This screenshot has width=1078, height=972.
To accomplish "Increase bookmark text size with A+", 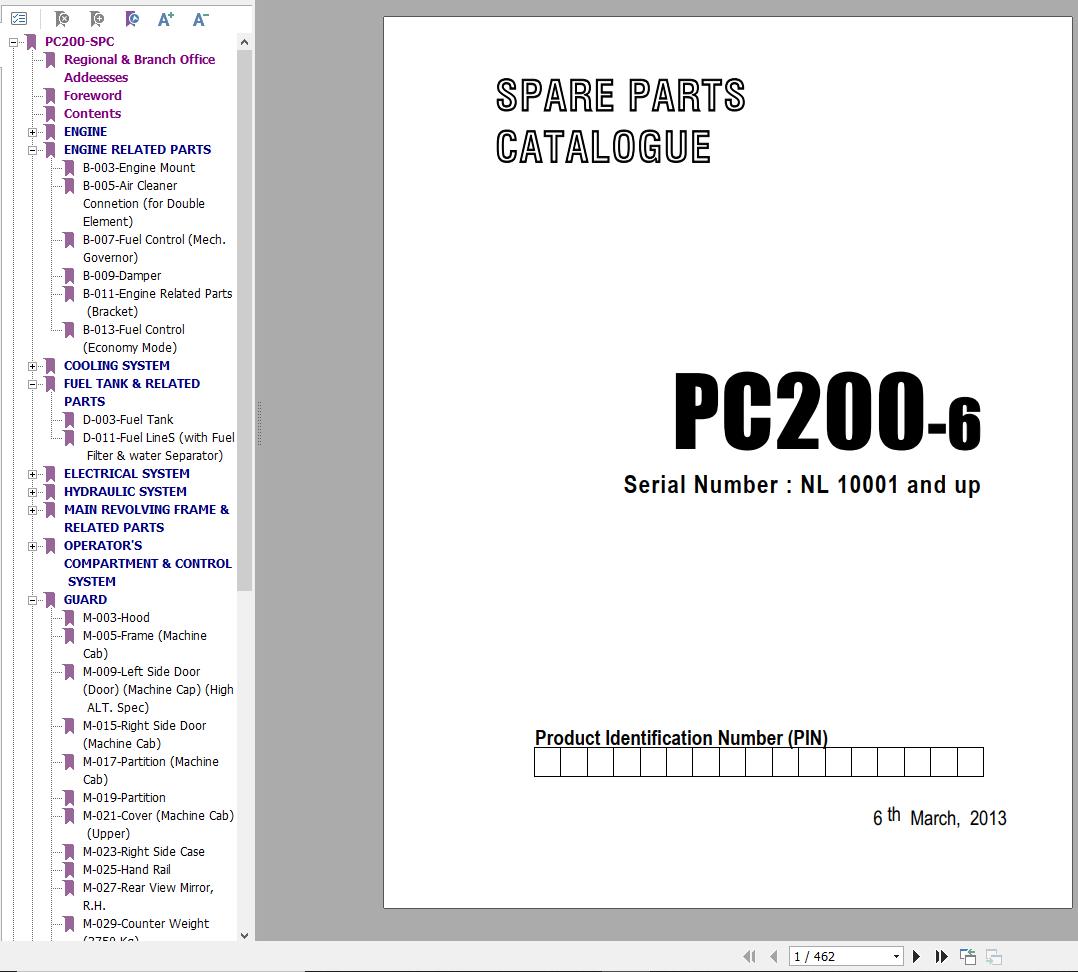I will click(166, 19).
